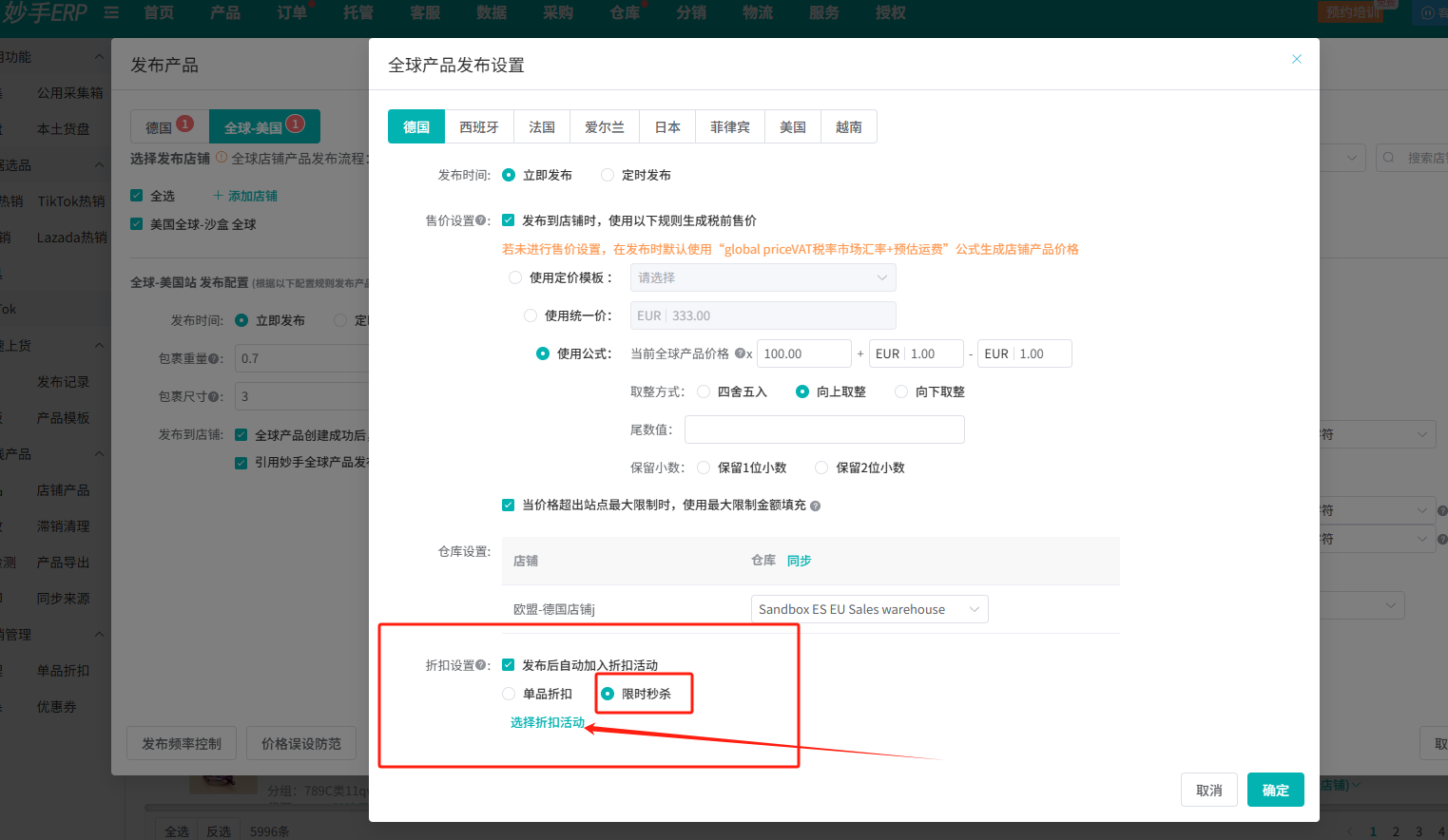Open 仓库 in top navigation
1448x840 pixels.
coord(625,12)
